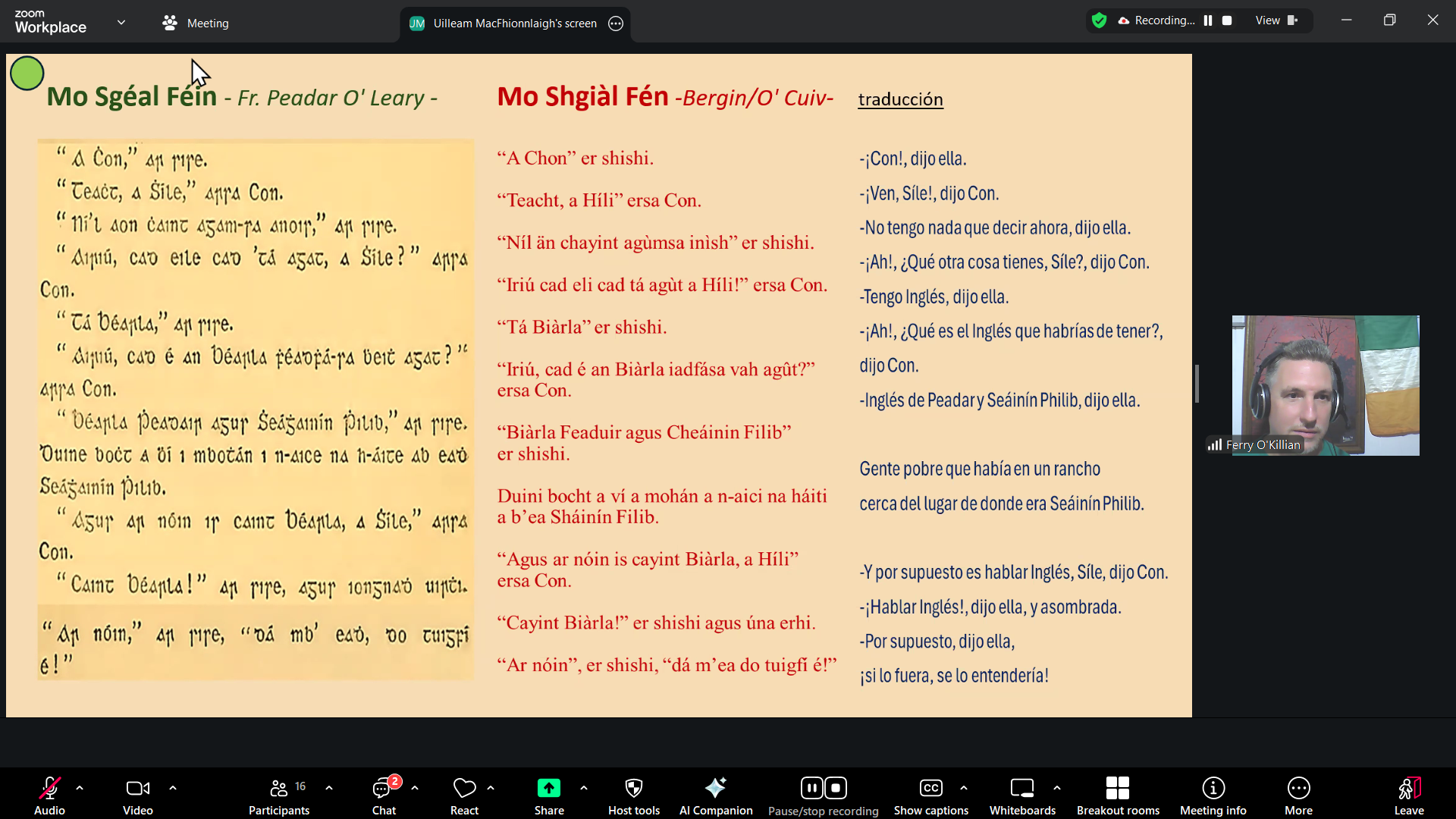Viewport: 1456px width, 819px height.
Task: Toggle Show captions CC button
Action: click(930, 789)
